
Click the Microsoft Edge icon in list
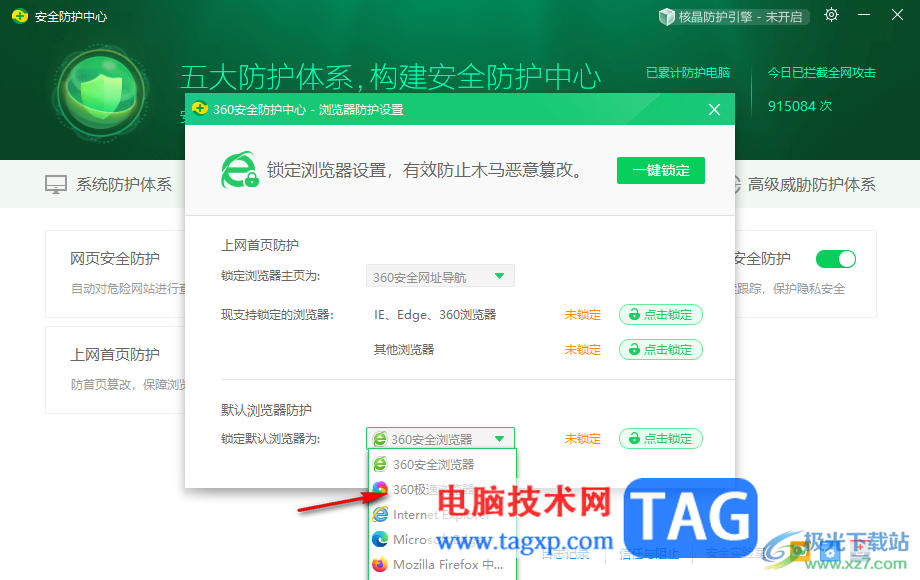click(380, 540)
